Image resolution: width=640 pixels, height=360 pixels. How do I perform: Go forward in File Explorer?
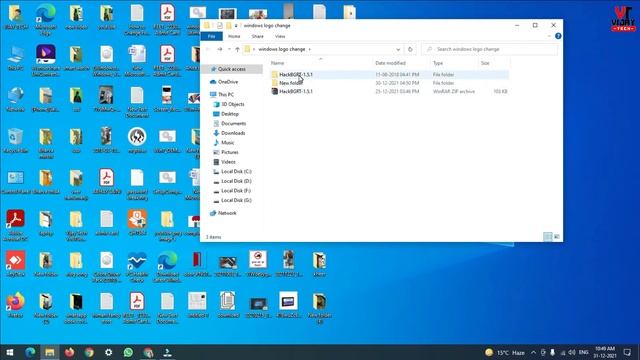pos(220,49)
